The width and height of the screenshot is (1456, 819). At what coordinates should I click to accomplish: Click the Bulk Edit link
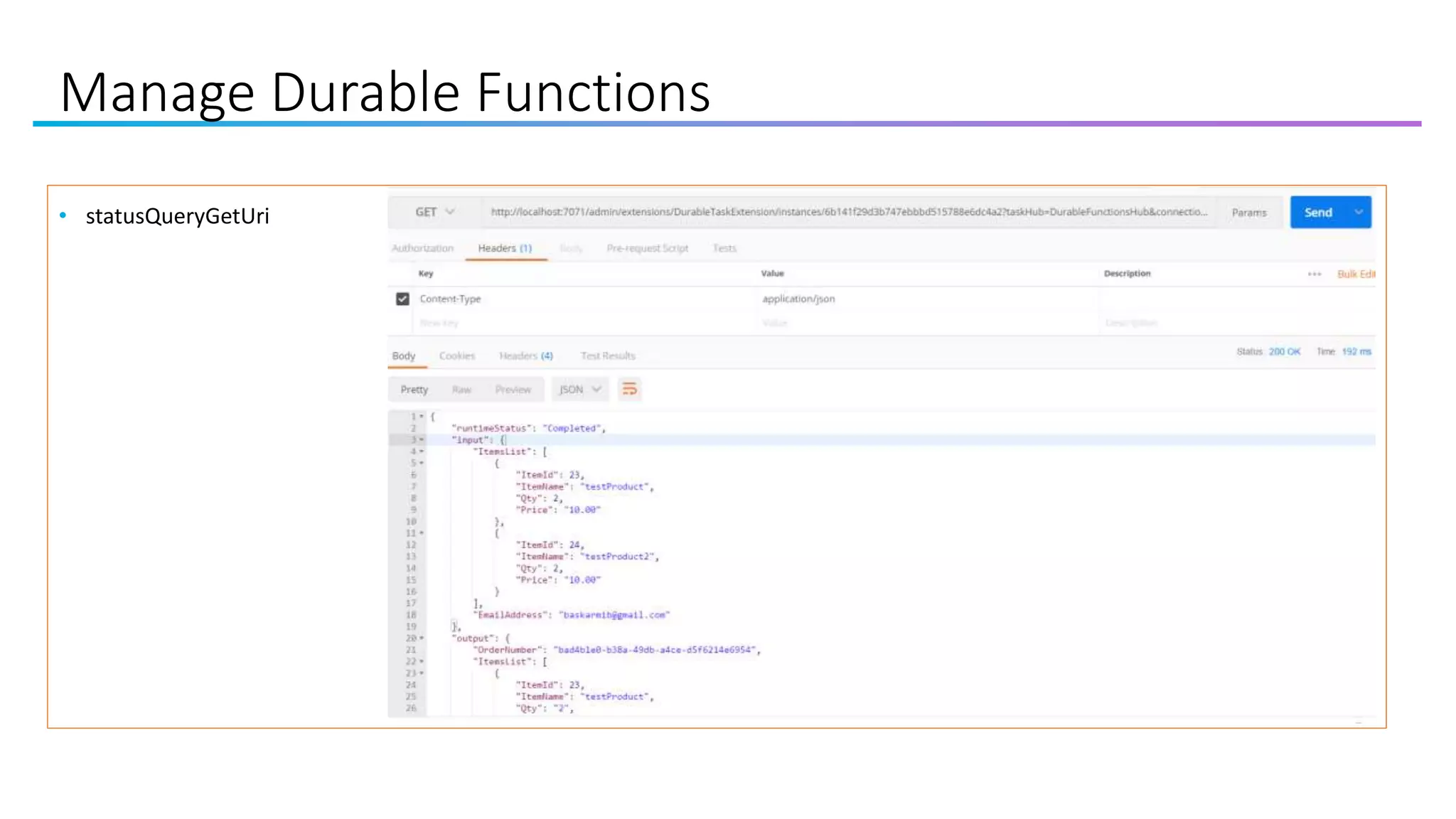click(1355, 274)
